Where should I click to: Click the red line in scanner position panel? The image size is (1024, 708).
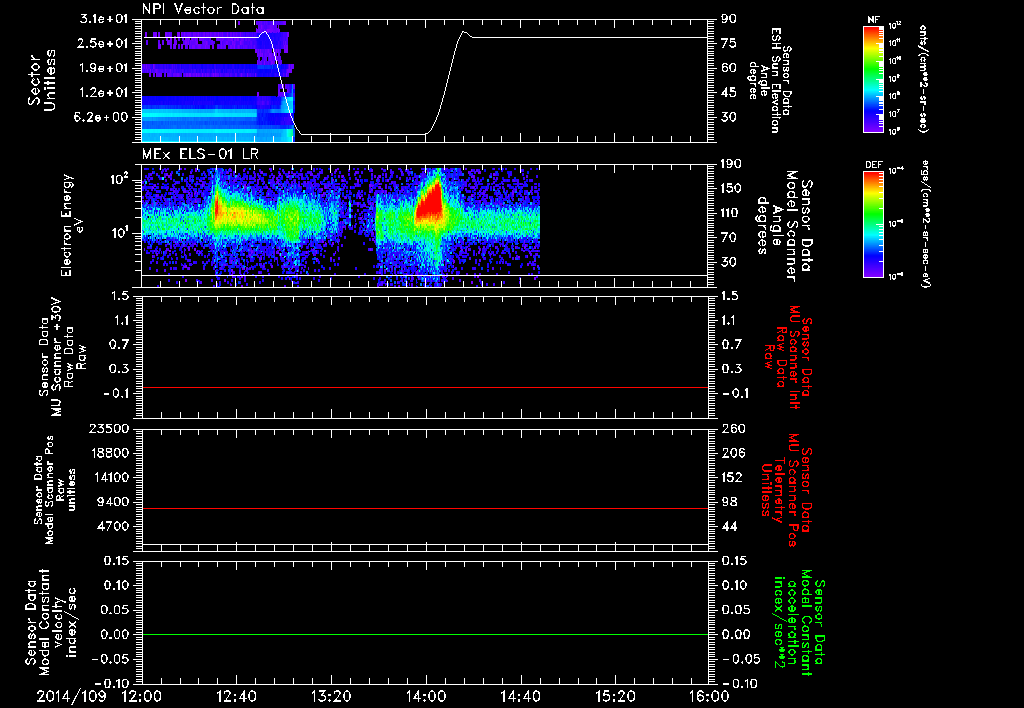pos(425,508)
